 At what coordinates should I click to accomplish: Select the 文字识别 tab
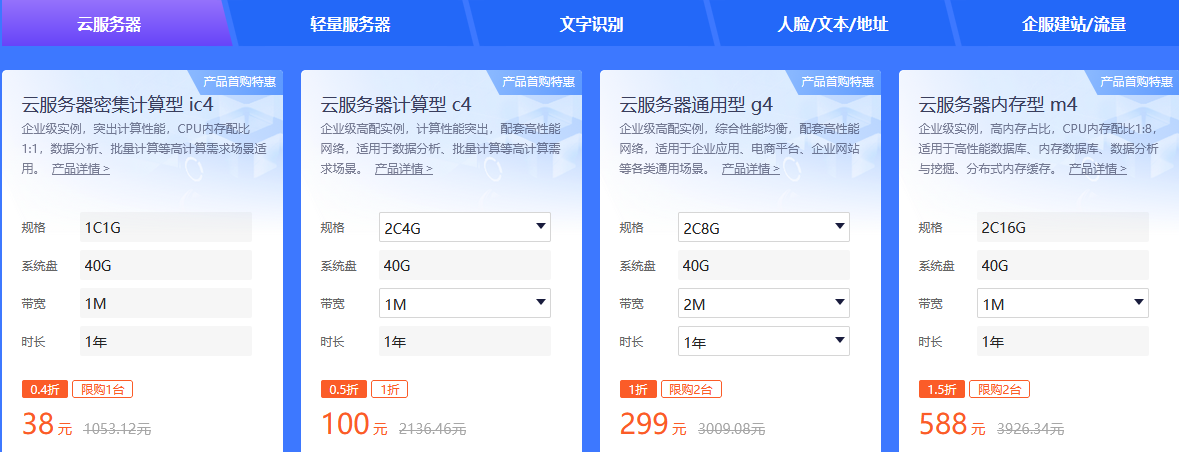coord(591,25)
